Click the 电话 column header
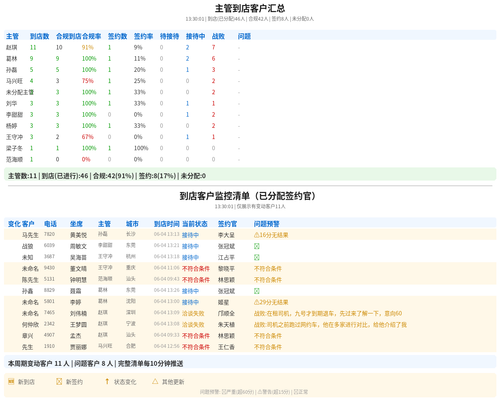The image size is (500, 414). coord(50,224)
